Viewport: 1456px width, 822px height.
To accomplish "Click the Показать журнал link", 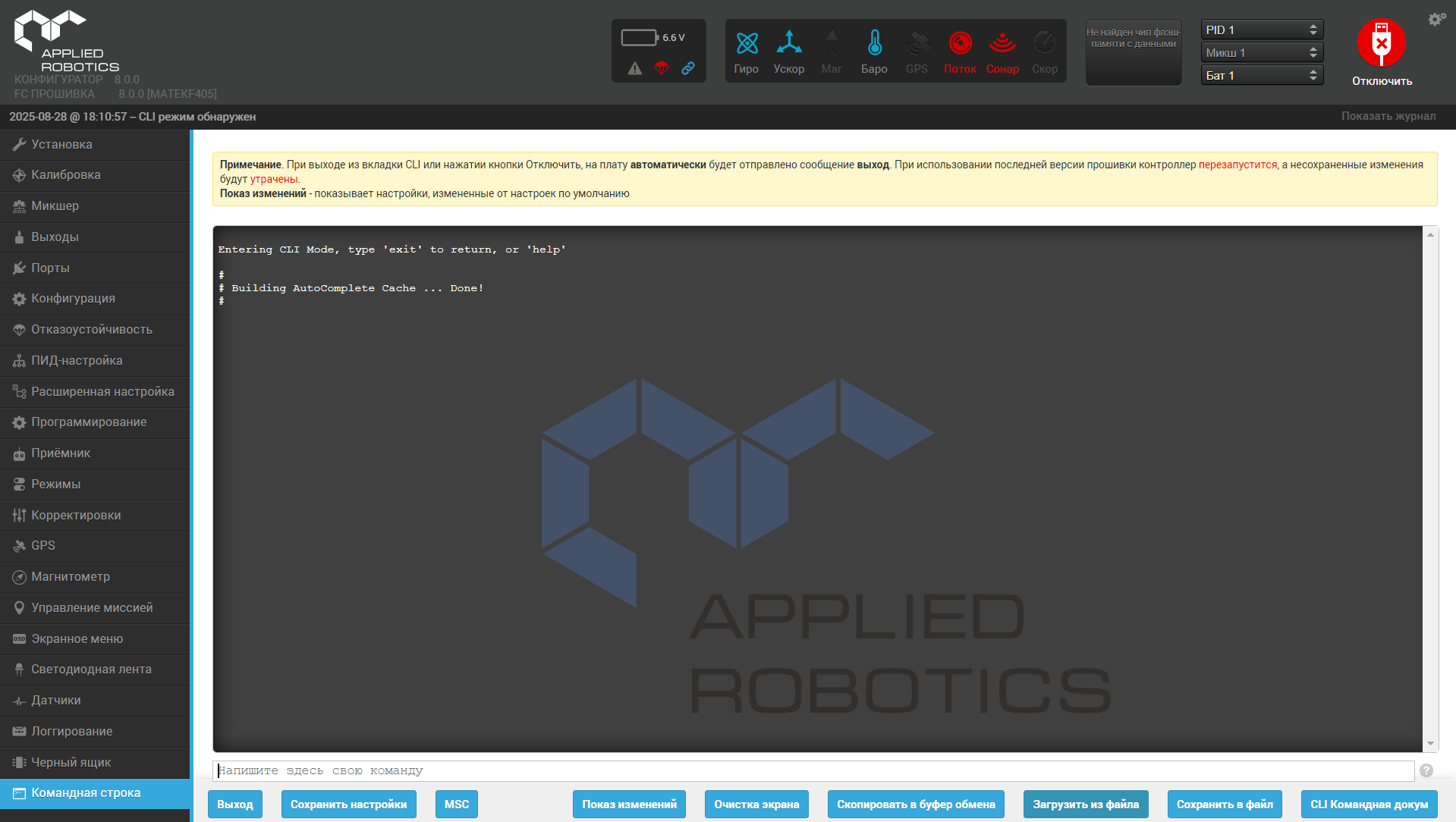I will (x=1388, y=116).
